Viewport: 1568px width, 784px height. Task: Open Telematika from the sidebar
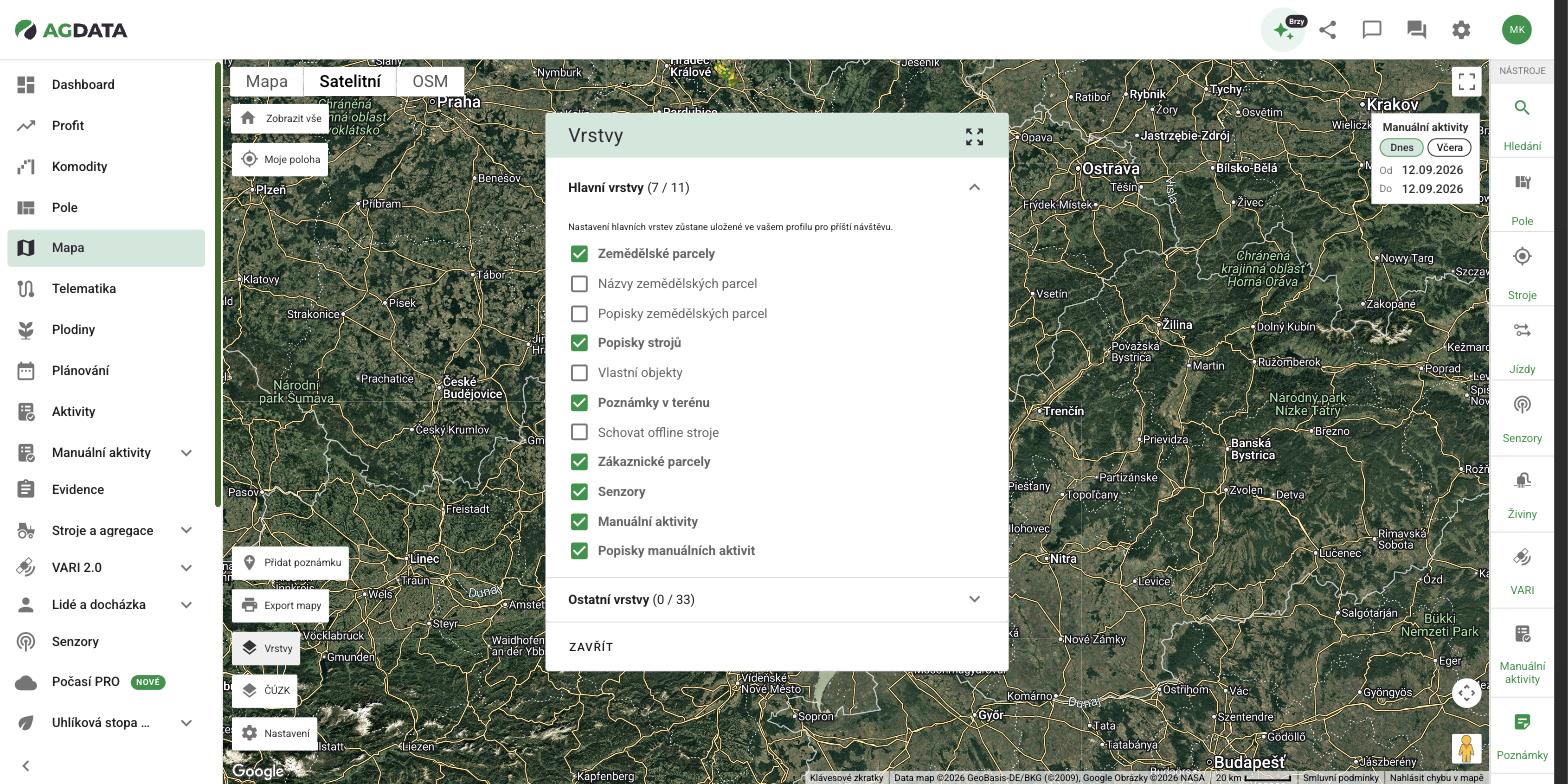106,289
